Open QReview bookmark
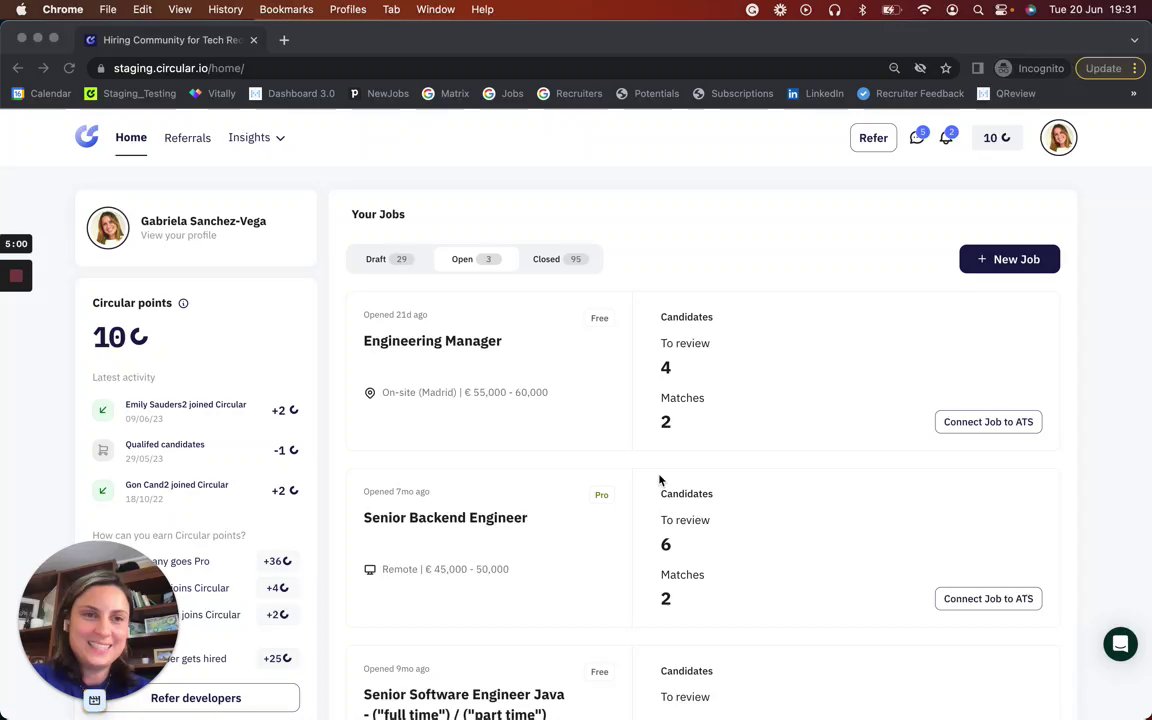This screenshot has width=1152, height=720. click(1007, 93)
